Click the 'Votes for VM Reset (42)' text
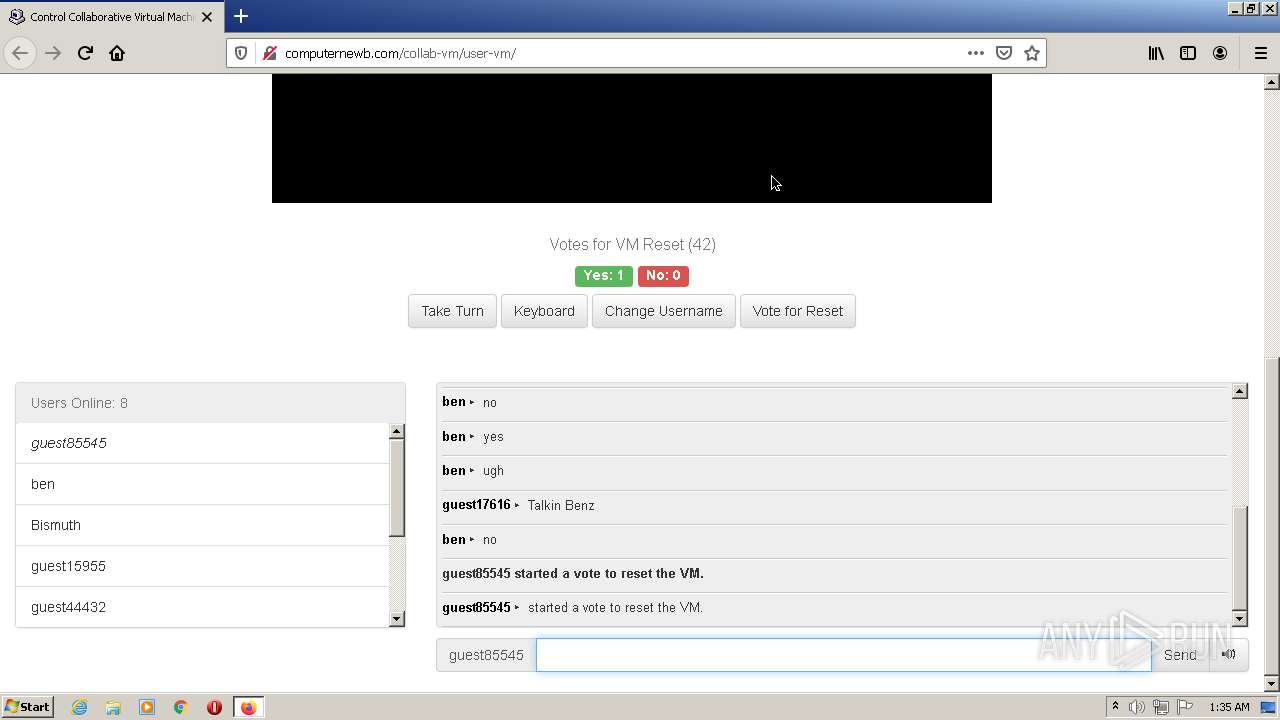 pyautogui.click(x=632, y=244)
